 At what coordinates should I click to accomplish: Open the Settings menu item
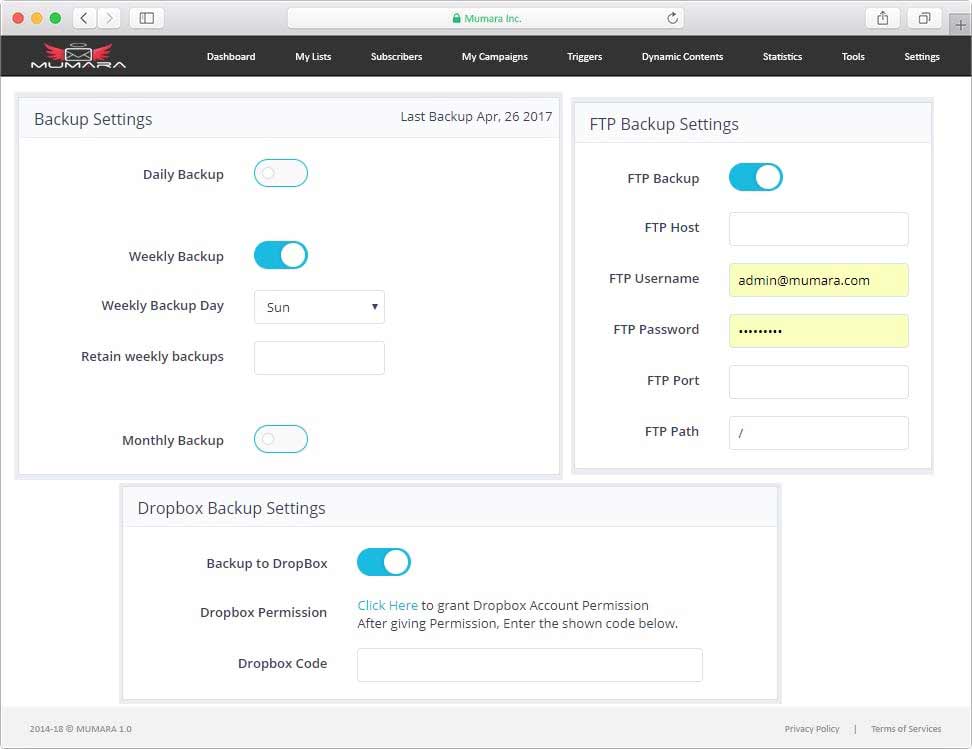tap(921, 57)
